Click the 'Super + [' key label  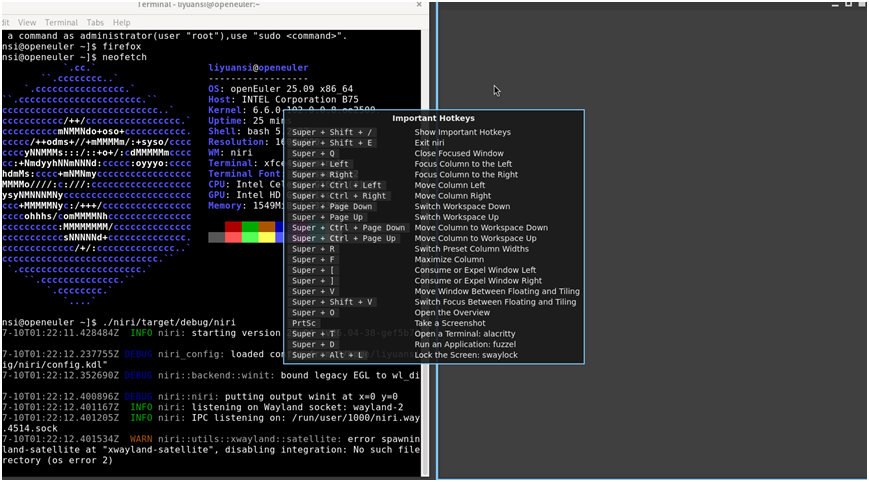click(x=313, y=270)
